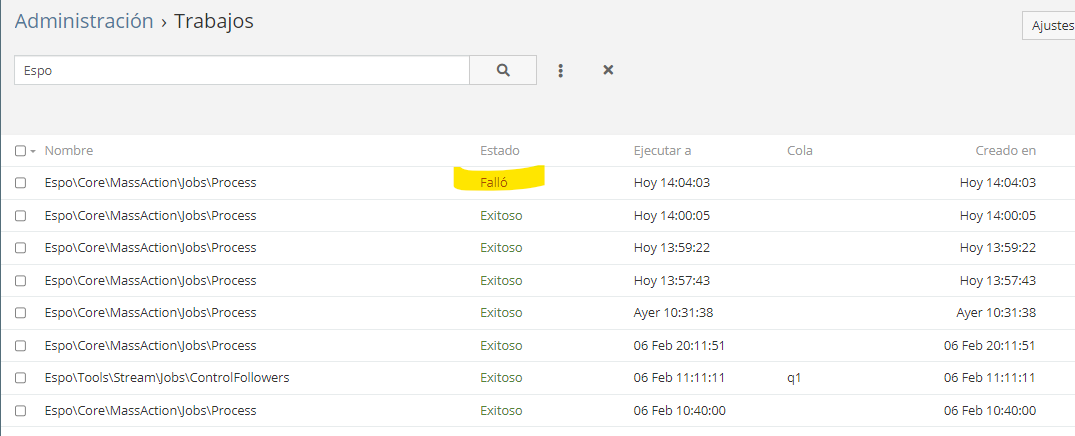Screen dimensions: 1075x436
Task: Sort list by Creado en column
Action: pos(1005,151)
